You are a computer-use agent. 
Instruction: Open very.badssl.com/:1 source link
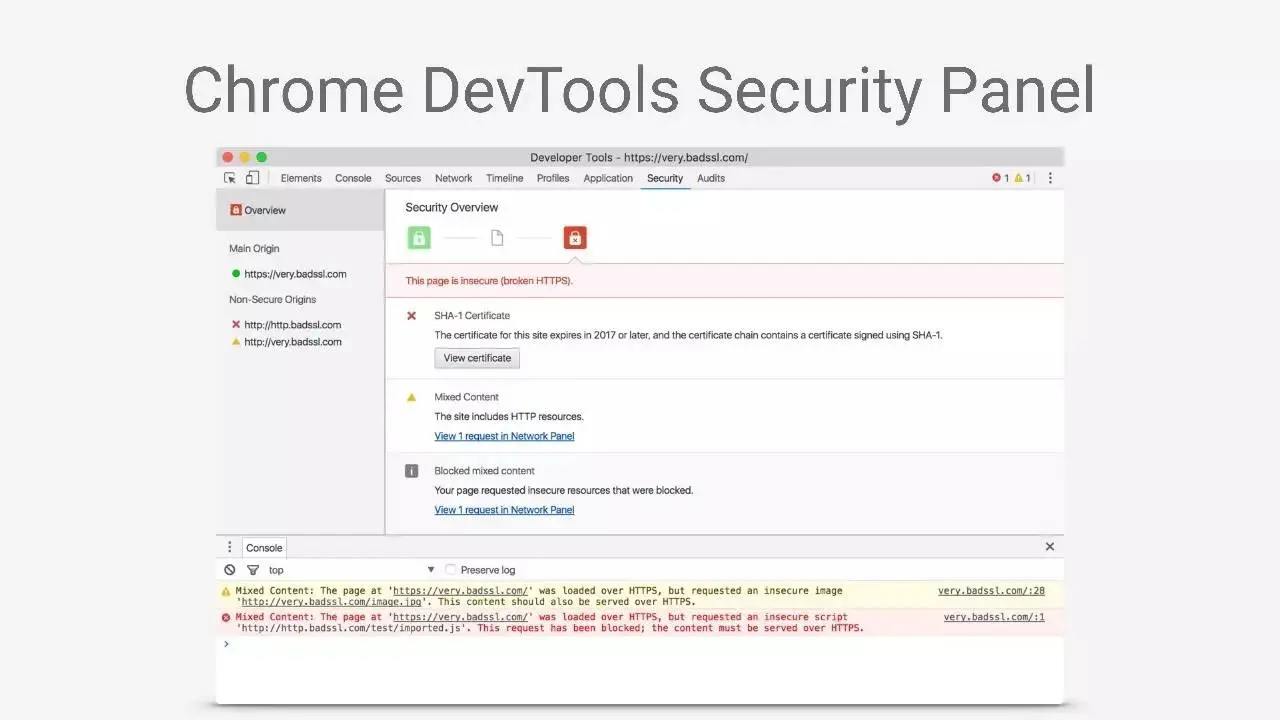[x=994, y=617]
